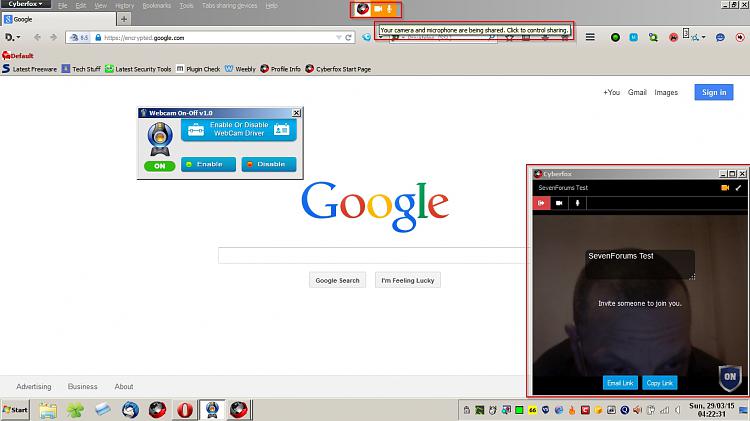750x421 pixels.
Task: Click the I'm Feeling Lucky button
Action: (x=408, y=280)
